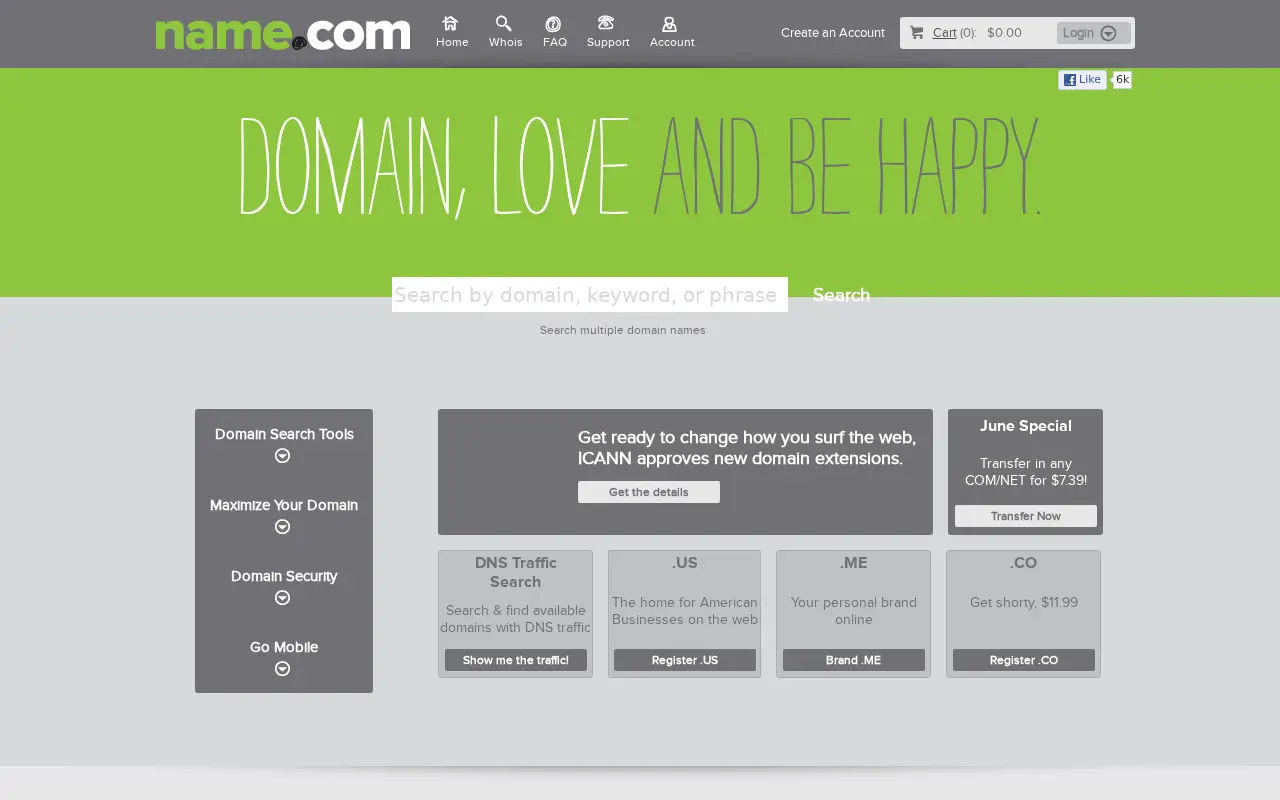
Task: Expand Maximize Your Domain arrow
Action: tap(283, 527)
